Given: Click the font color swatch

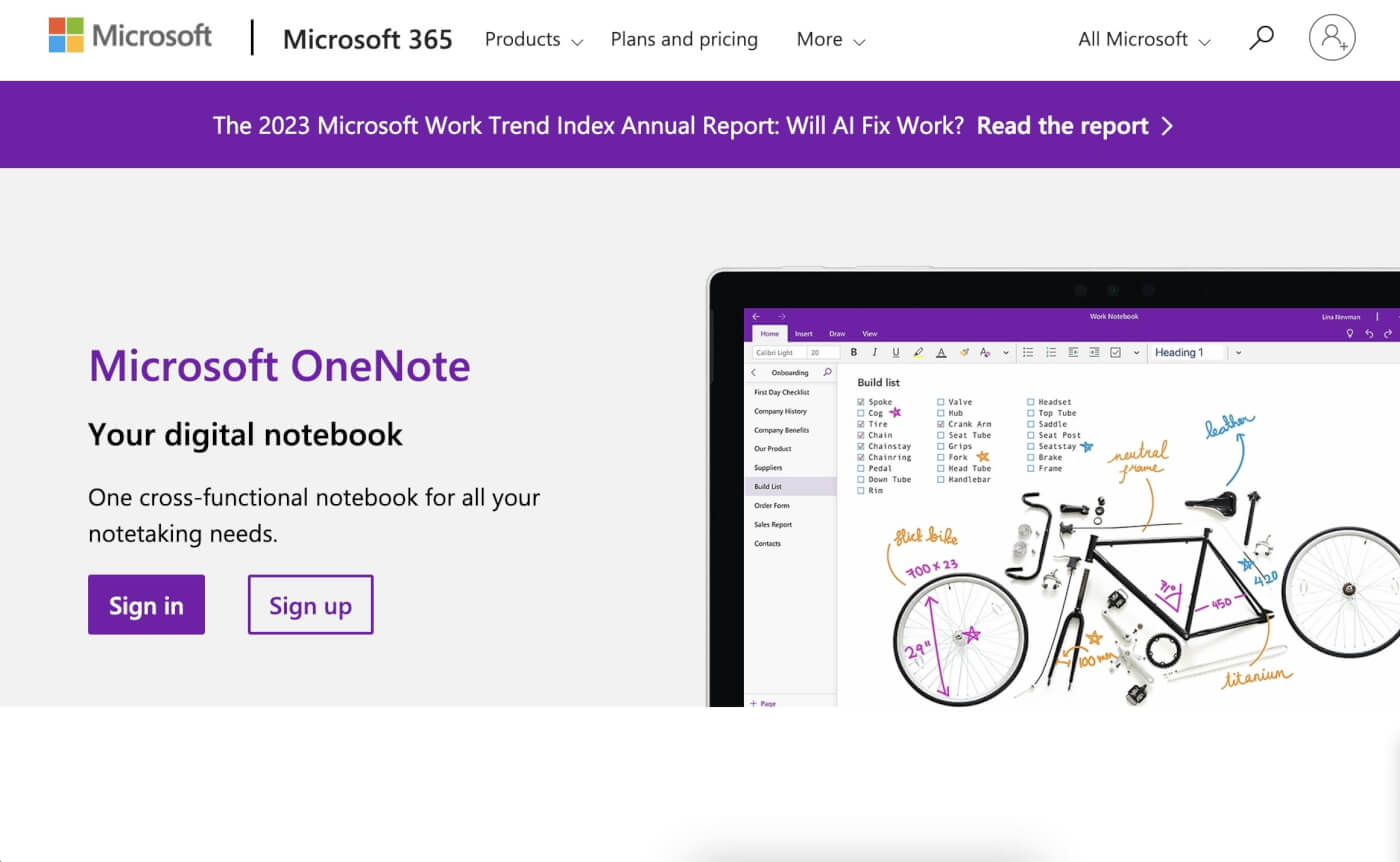Looking at the screenshot, I should click(x=942, y=352).
